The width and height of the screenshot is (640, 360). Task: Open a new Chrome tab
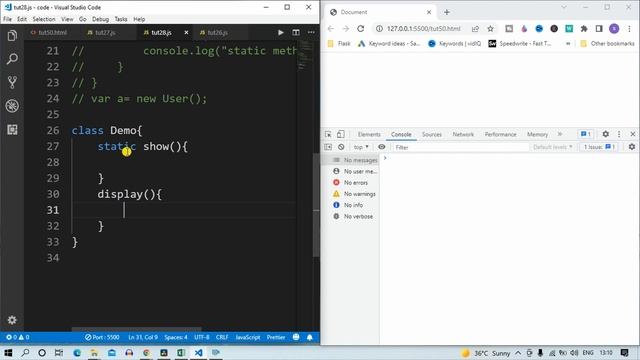(447, 12)
